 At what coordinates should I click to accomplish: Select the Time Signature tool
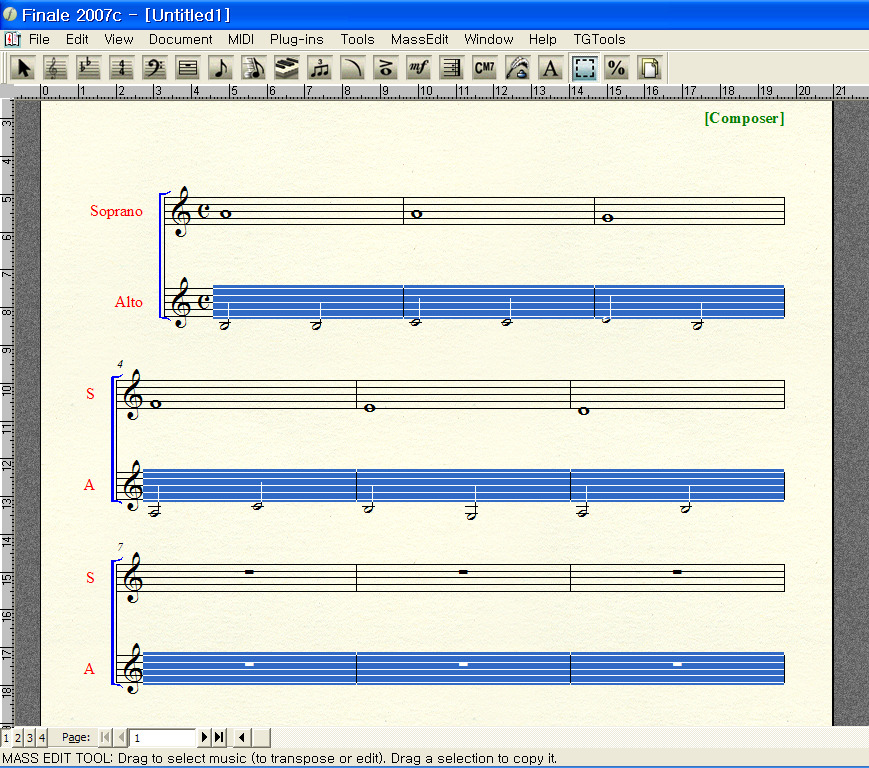pos(122,68)
